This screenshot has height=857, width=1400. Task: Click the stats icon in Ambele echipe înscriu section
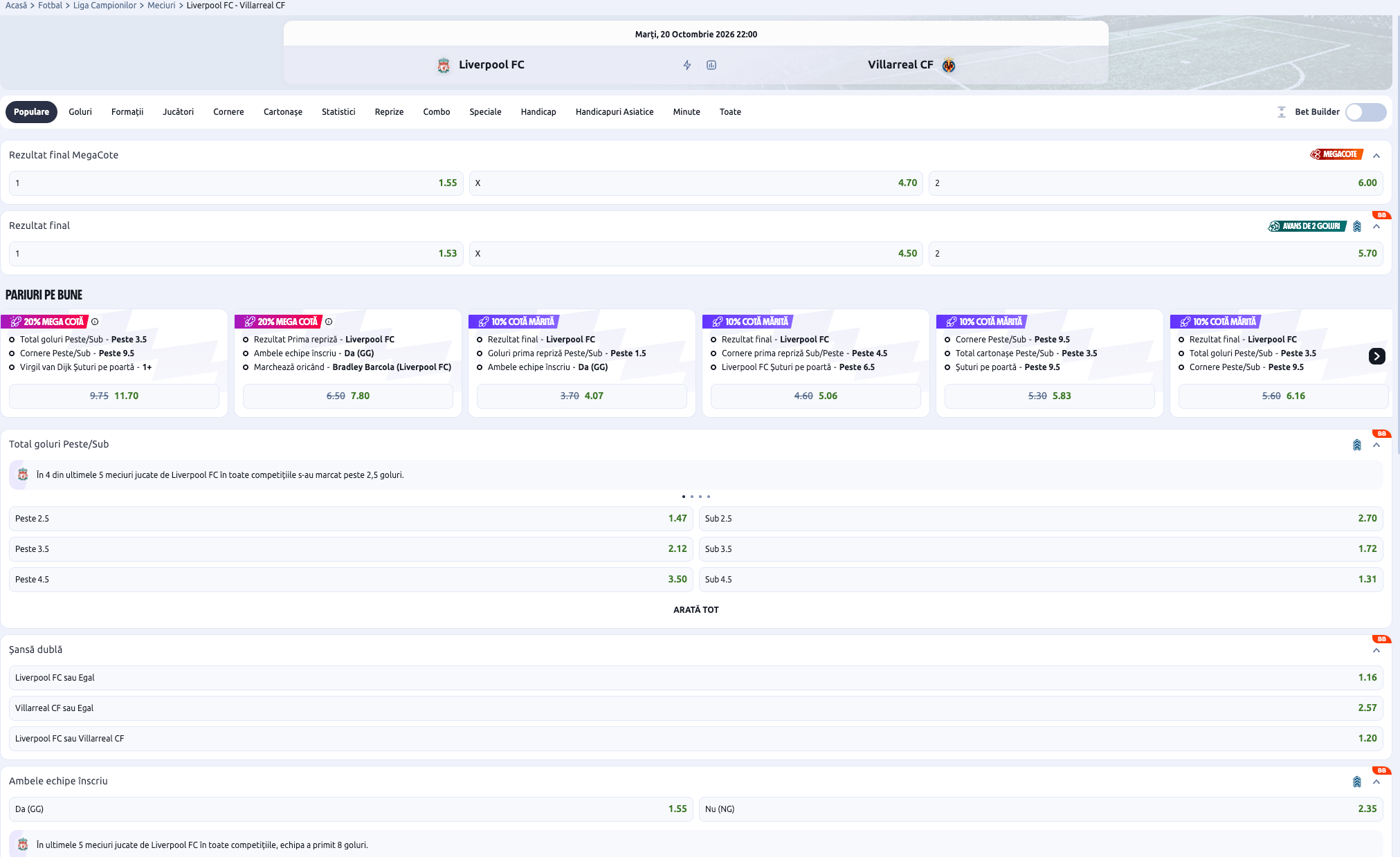[1357, 782]
